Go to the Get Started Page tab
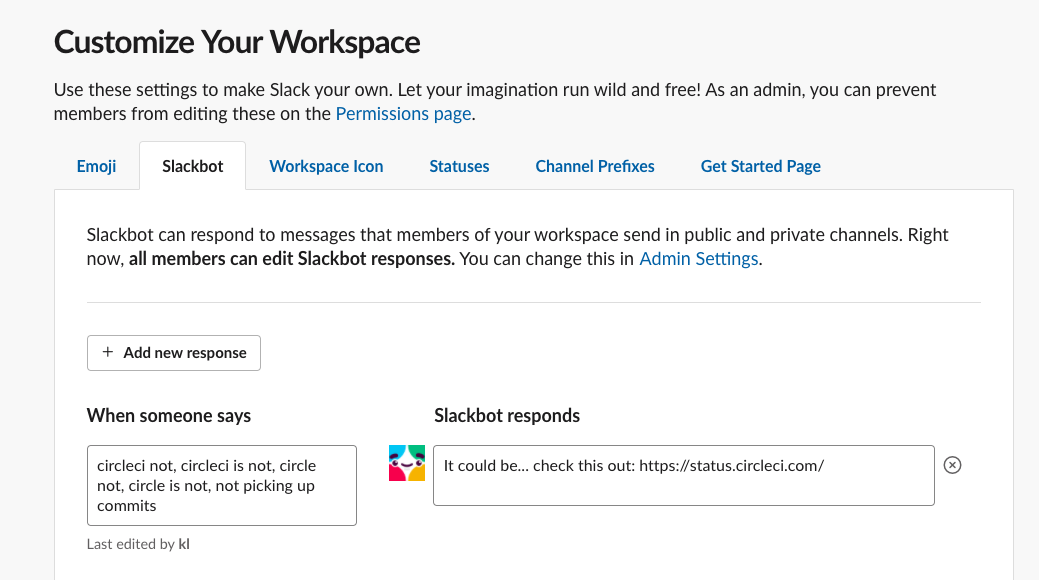Screen dimensions: 1039x580 [760, 166]
